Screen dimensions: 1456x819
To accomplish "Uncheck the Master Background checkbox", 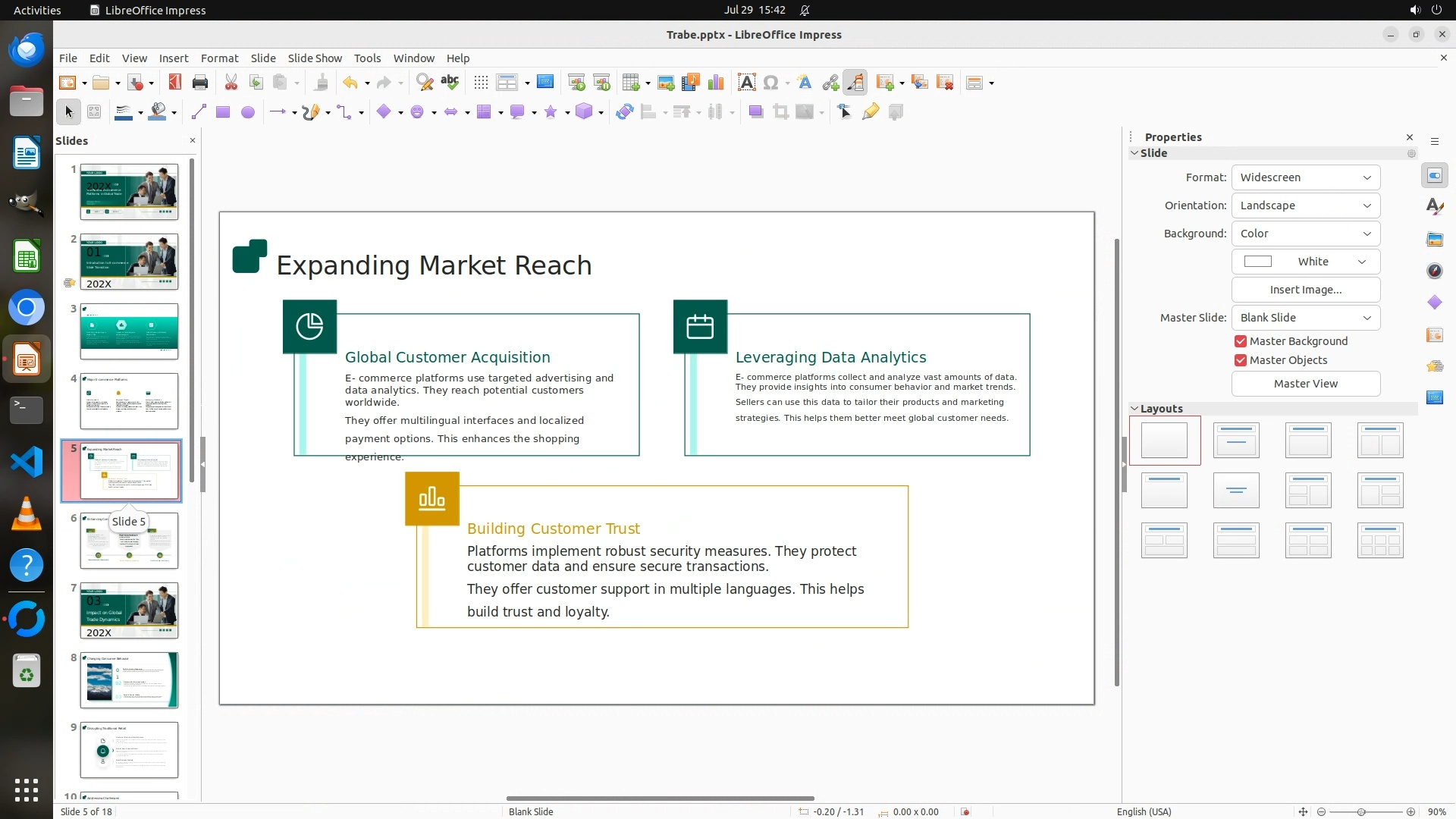I will [x=1241, y=341].
